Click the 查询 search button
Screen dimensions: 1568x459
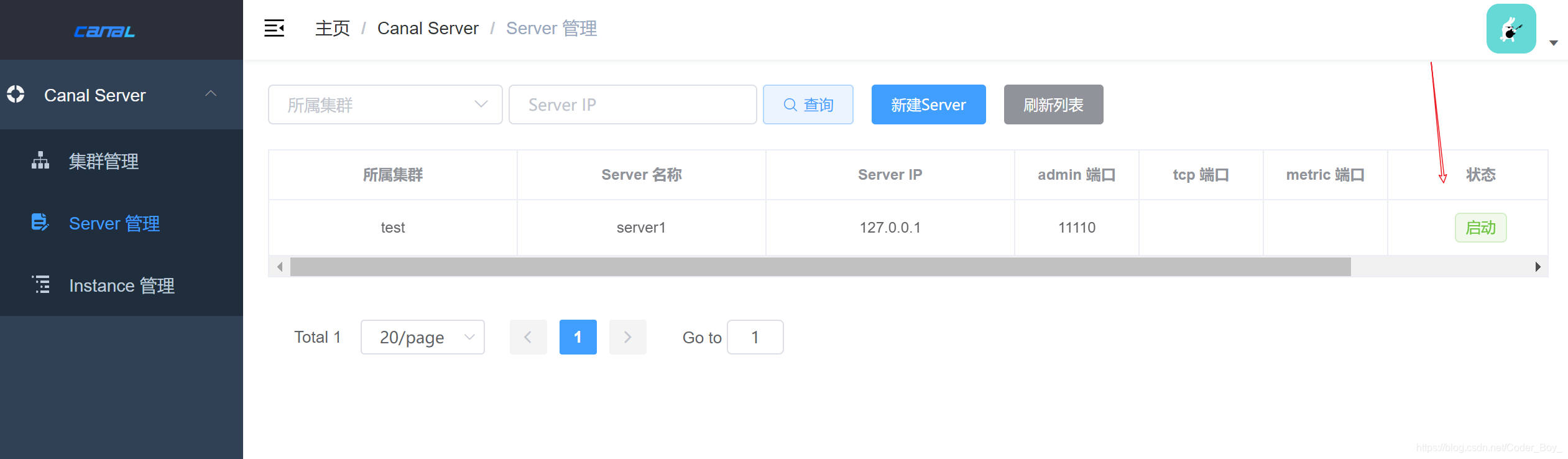point(808,104)
